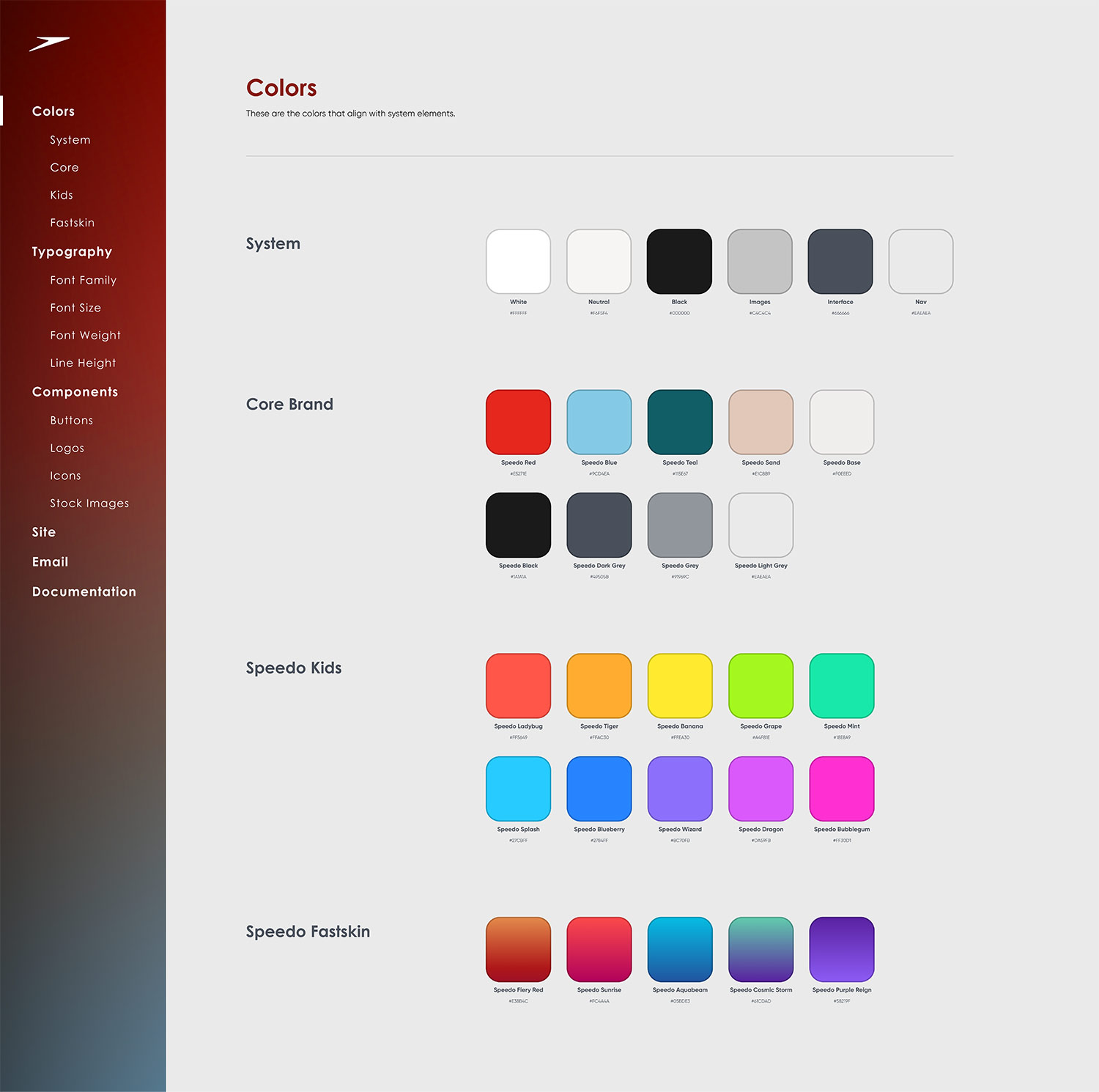Pick the Speedo Blue core swatch
The image size is (1099, 1092).
(x=599, y=422)
